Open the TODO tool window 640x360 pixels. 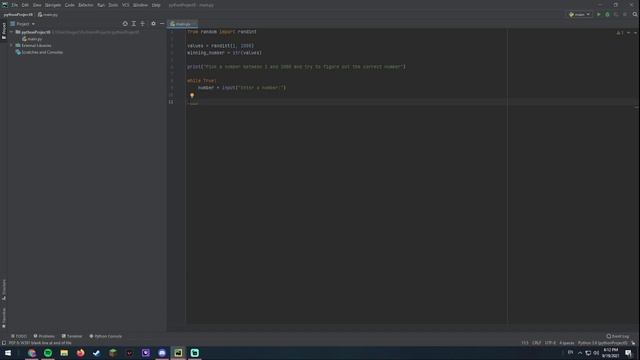coord(19,336)
